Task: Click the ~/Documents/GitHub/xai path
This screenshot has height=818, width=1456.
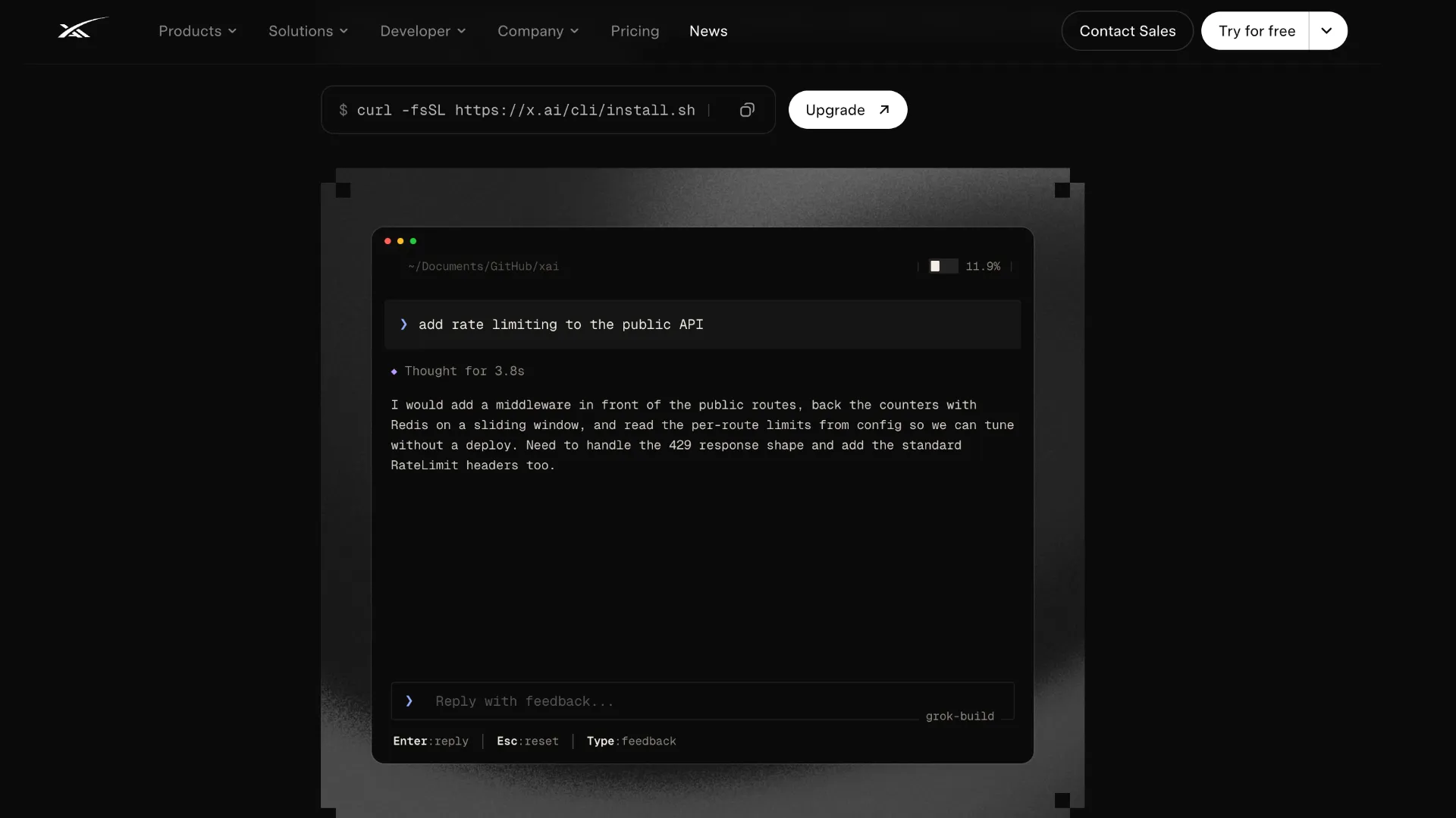Action: tap(483, 267)
